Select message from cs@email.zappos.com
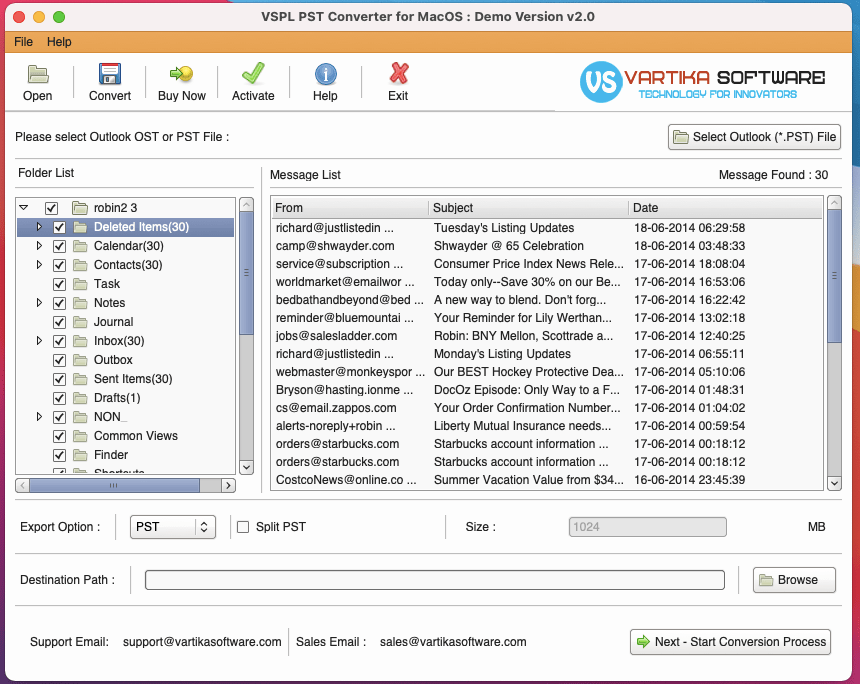The image size is (860, 684). coord(547,408)
